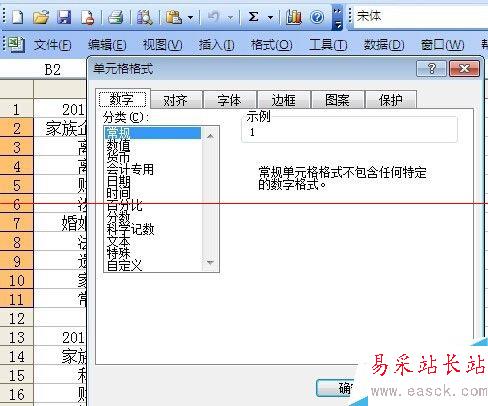Switch to the 字体 tab
Viewport: 488px width, 406px height.
[229, 100]
